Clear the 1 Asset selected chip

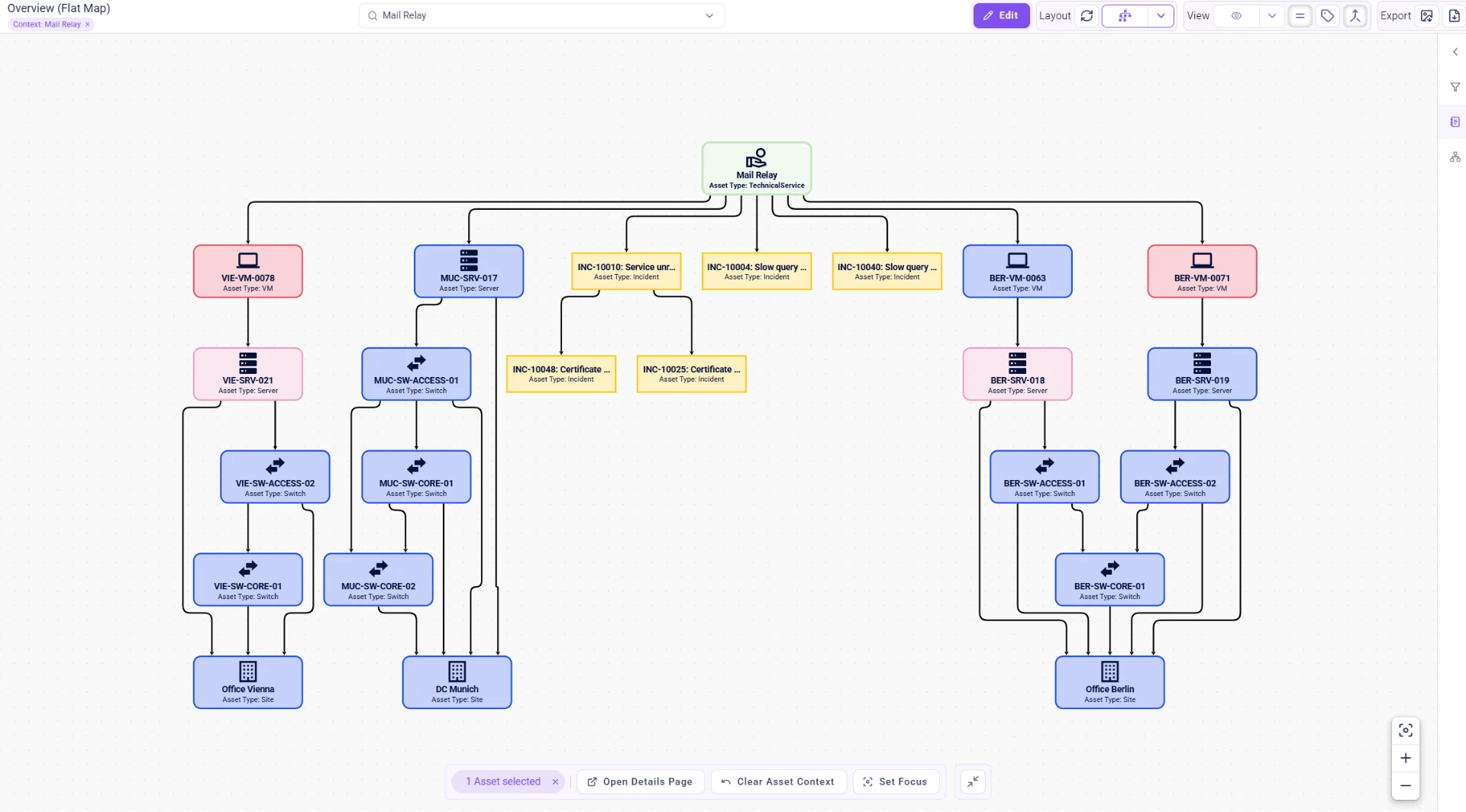(555, 782)
